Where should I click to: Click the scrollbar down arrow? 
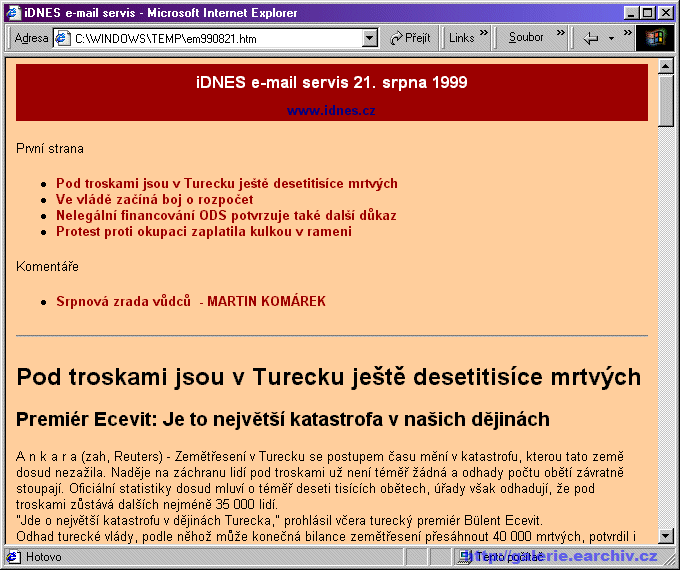point(665,536)
